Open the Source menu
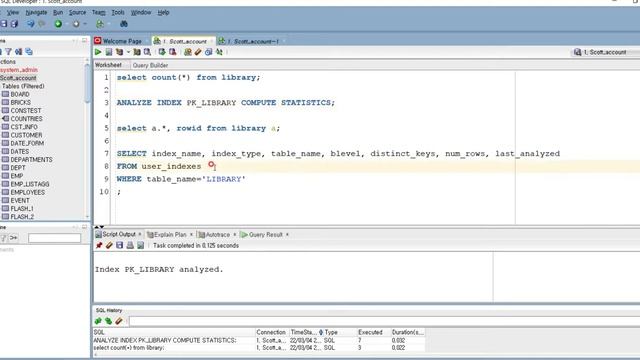The width and height of the screenshot is (640, 360). tap(77, 13)
